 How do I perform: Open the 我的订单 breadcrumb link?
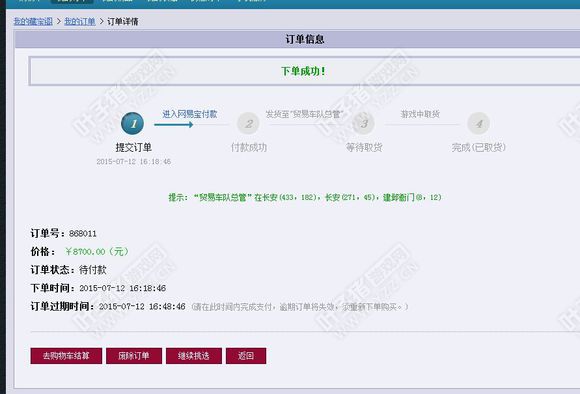(x=80, y=21)
